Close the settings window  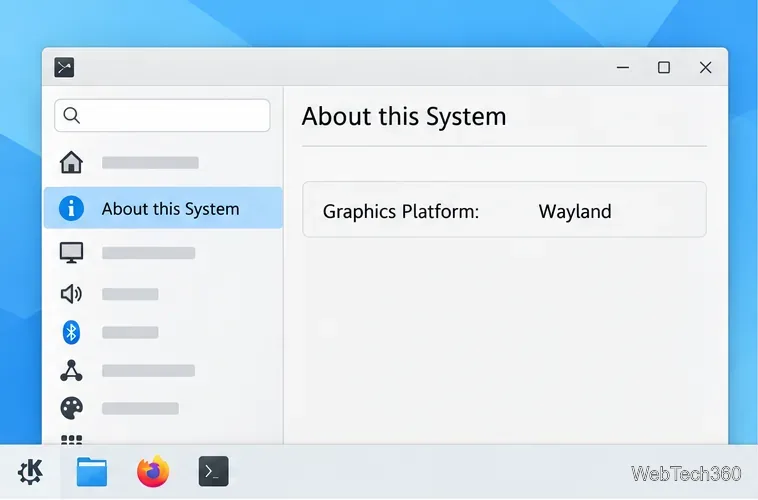[x=705, y=67]
